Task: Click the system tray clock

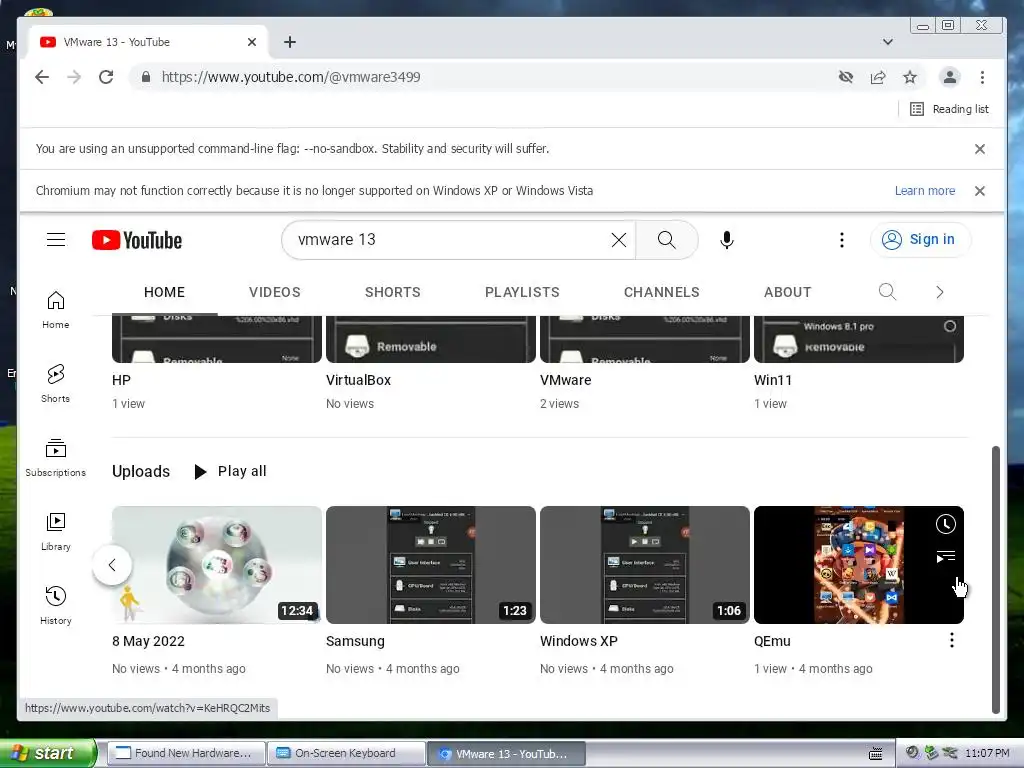Action: 987,753
